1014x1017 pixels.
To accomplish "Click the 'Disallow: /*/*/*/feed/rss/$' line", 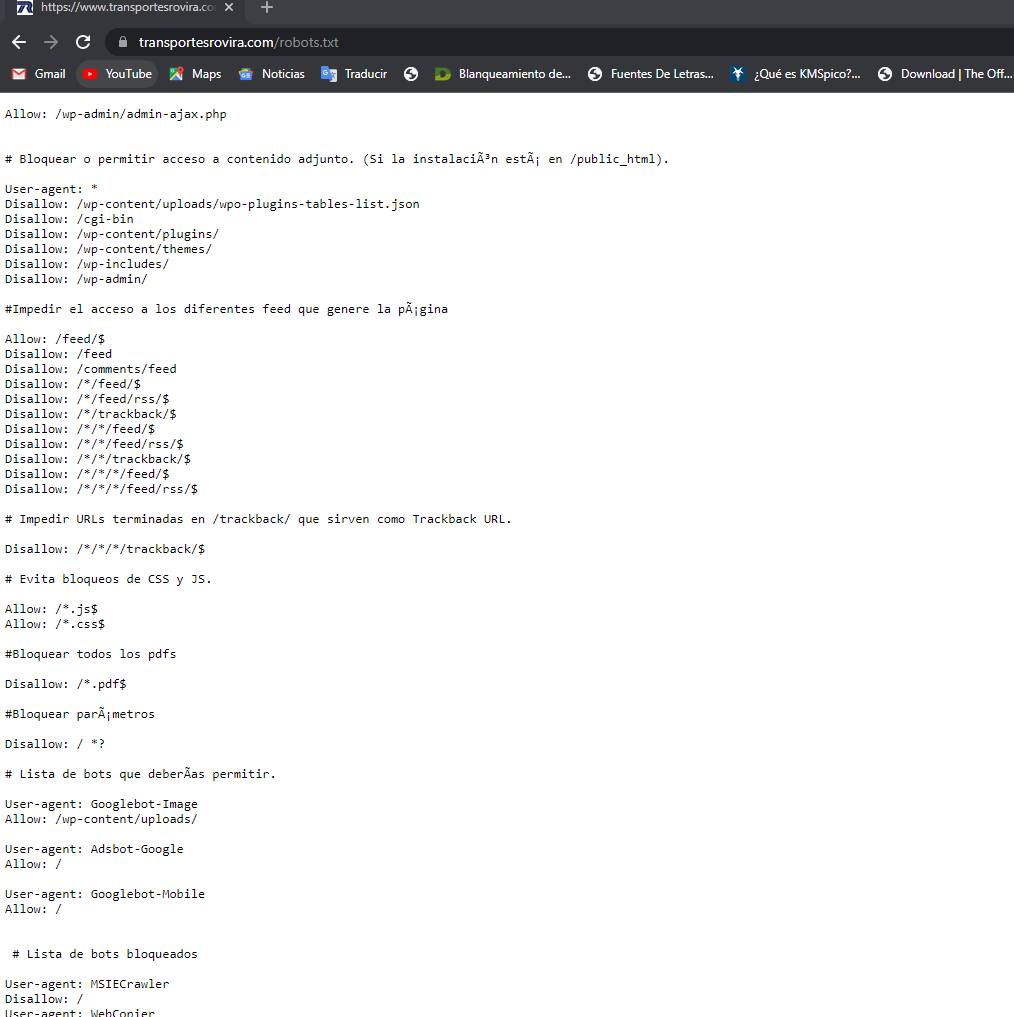I will (x=101, y=489).
